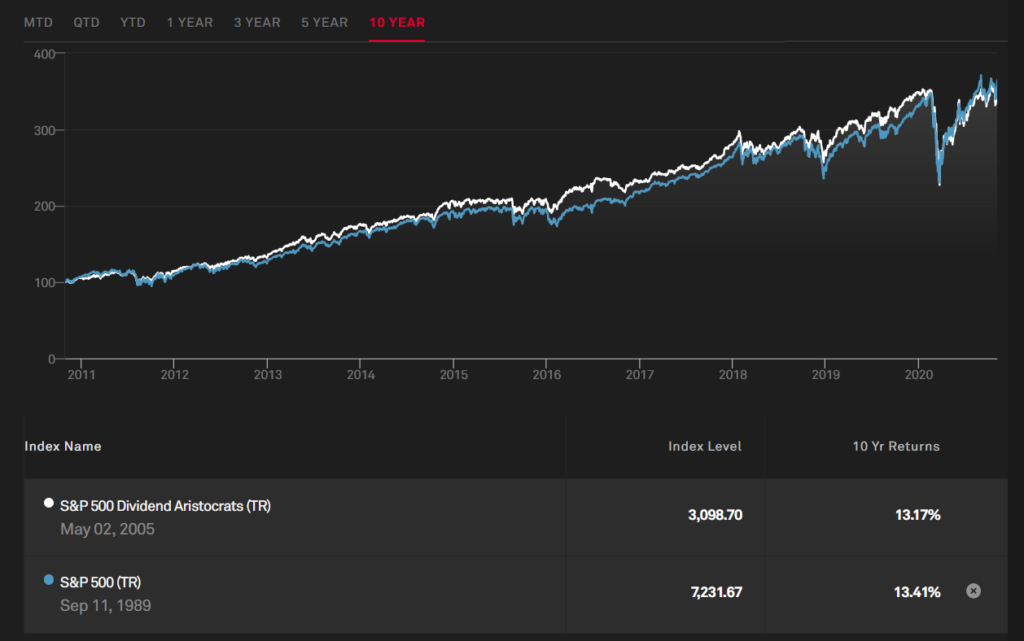Click the Index Level column header

tap(705, 446)
